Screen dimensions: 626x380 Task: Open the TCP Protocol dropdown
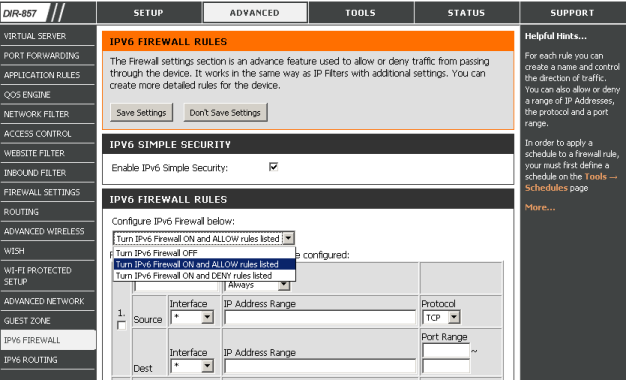(442, 318)
